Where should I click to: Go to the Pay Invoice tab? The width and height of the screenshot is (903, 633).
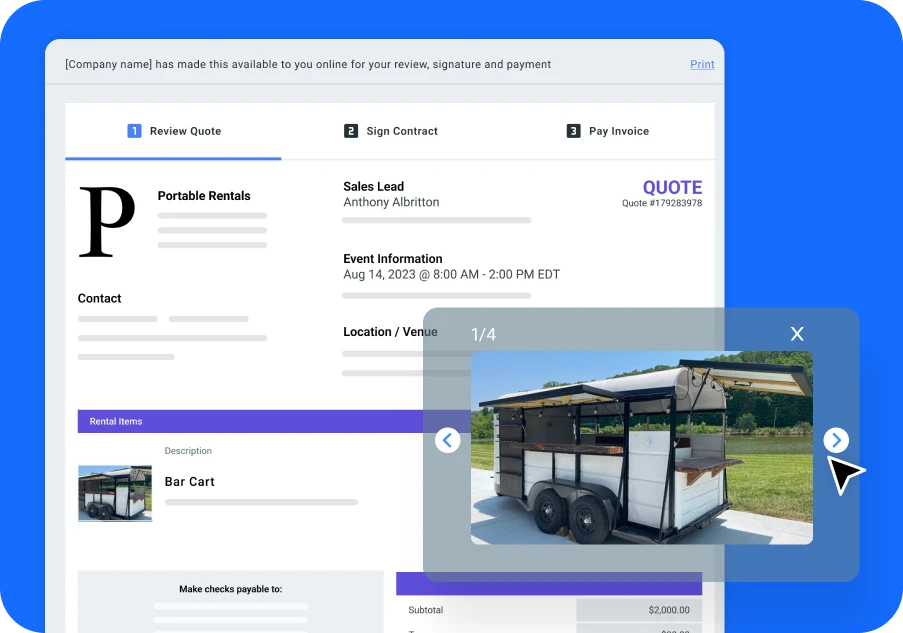click(x=618, y=131)
